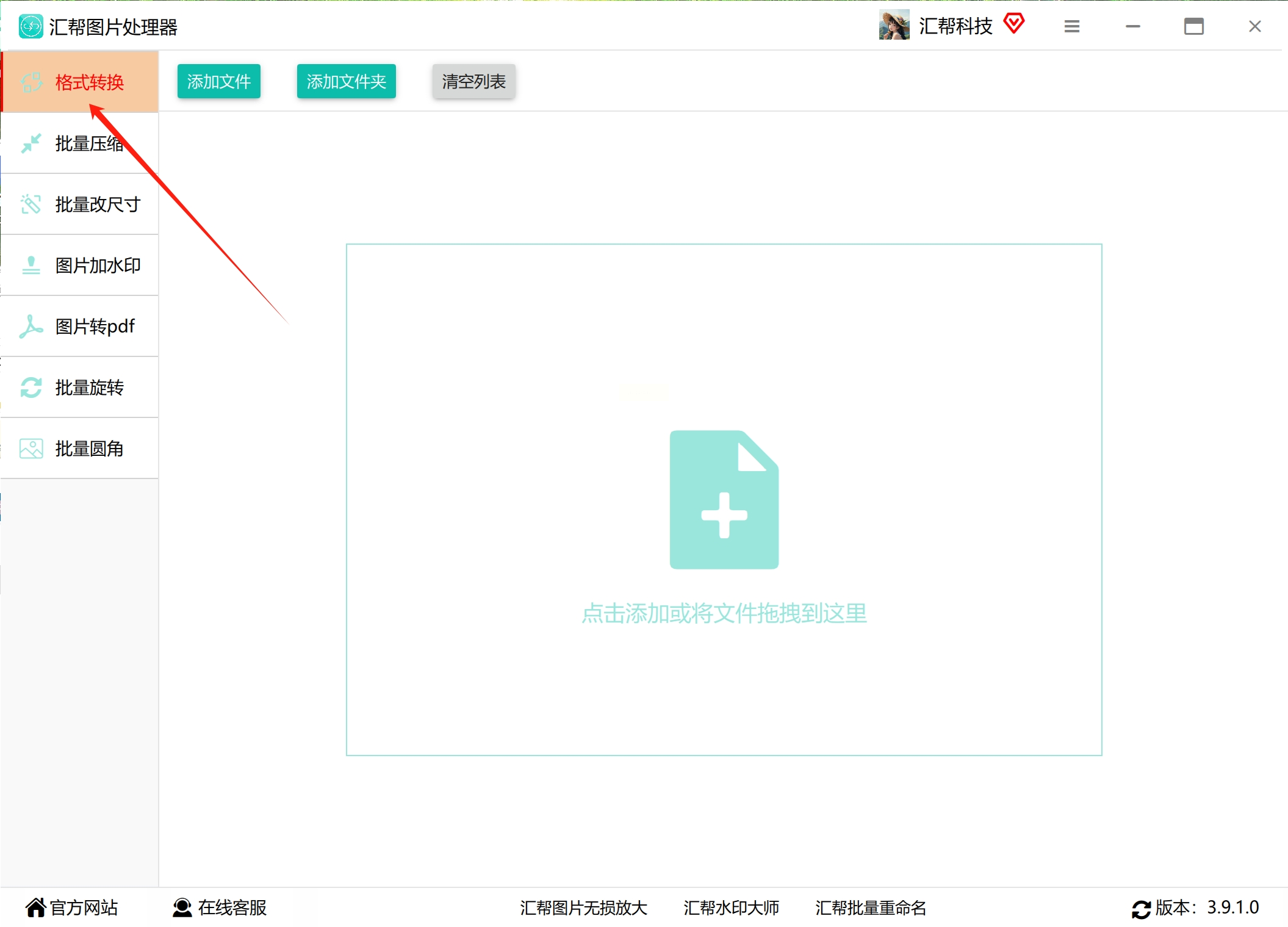Click the batch compress arrows icon

coord(31,143)
